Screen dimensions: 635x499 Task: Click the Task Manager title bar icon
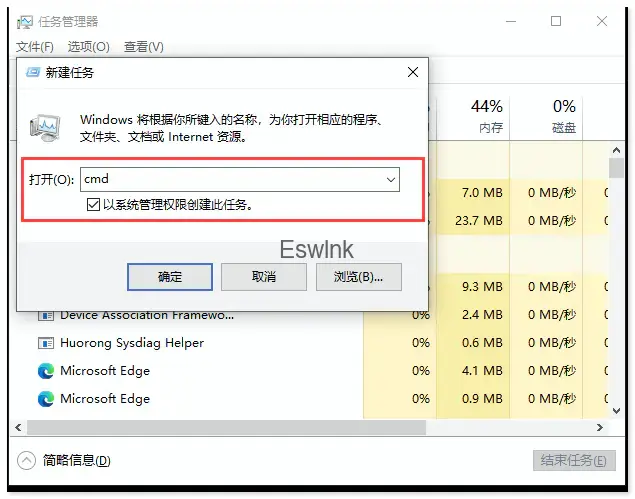(26, 22)
